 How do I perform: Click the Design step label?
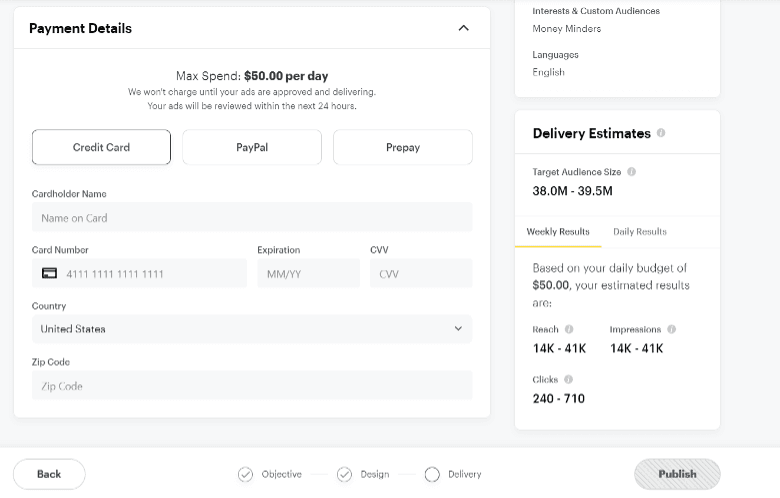[x=375, y=474]
